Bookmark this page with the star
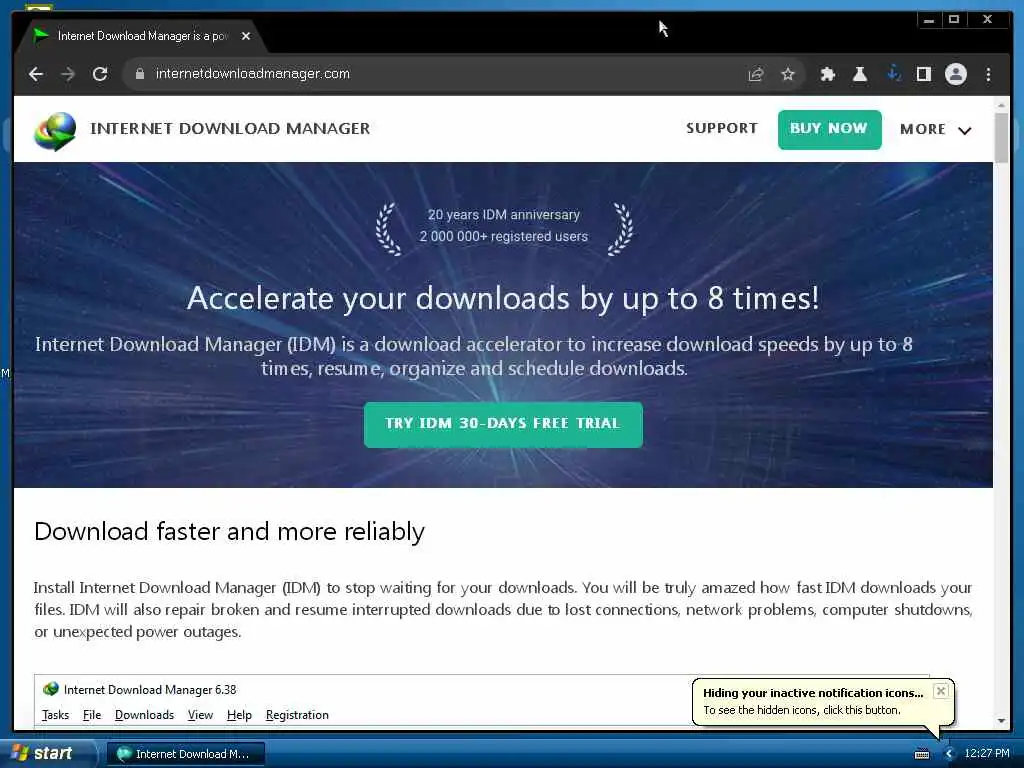The image size is (1024, 768). (x=788, y=74)
